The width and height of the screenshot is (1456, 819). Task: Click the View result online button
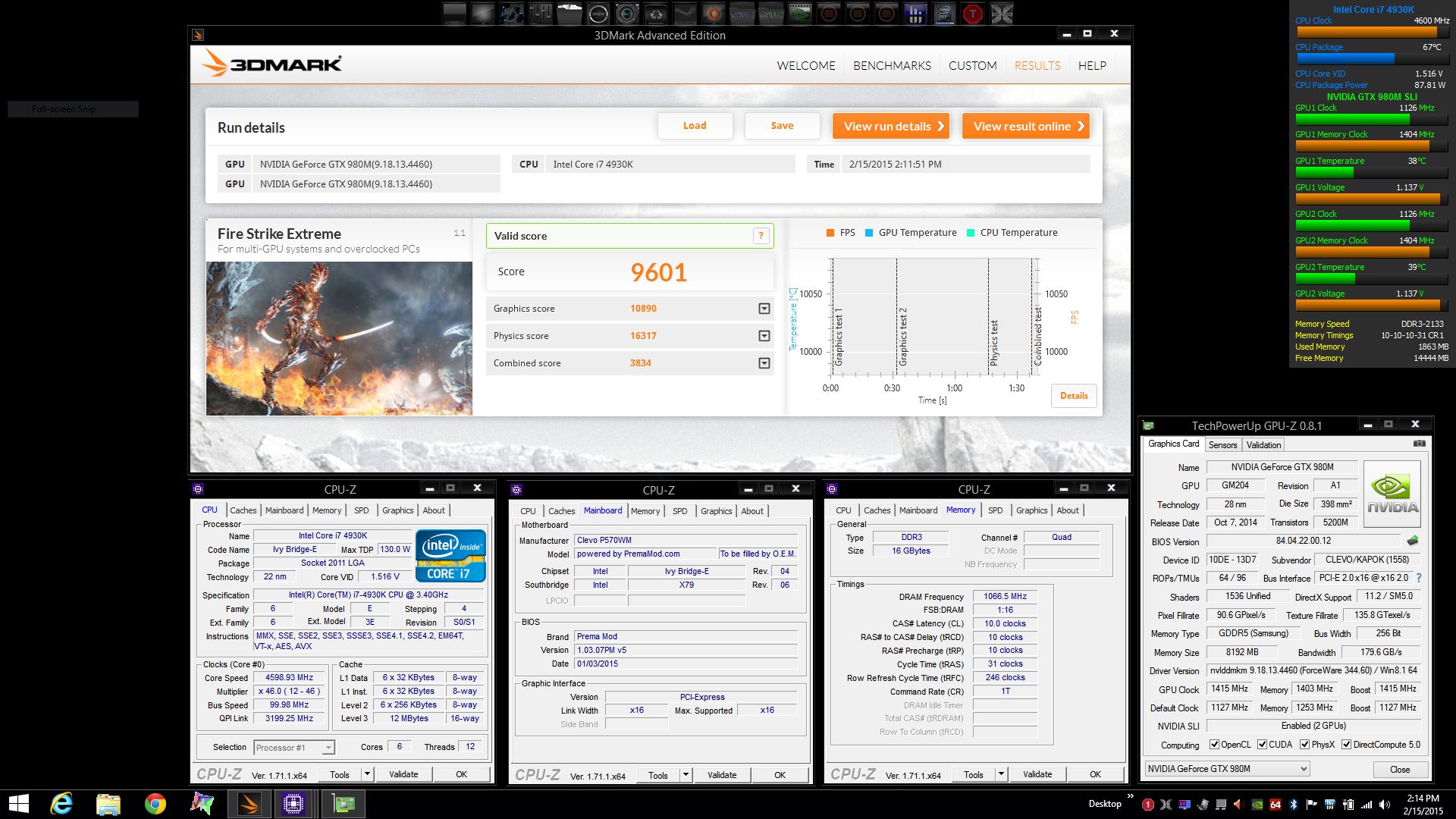click(1025, 127)
